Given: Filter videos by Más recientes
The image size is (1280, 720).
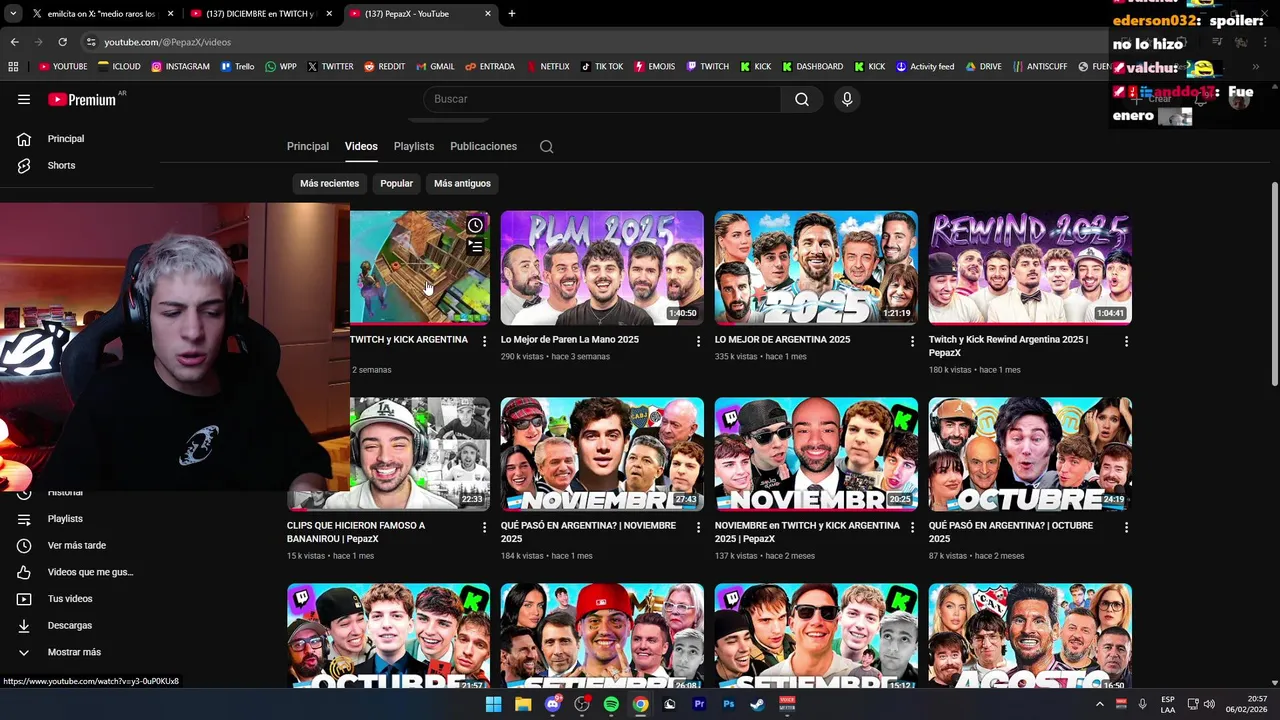Looking at the screenshot, I should click(x=329, y=183).
